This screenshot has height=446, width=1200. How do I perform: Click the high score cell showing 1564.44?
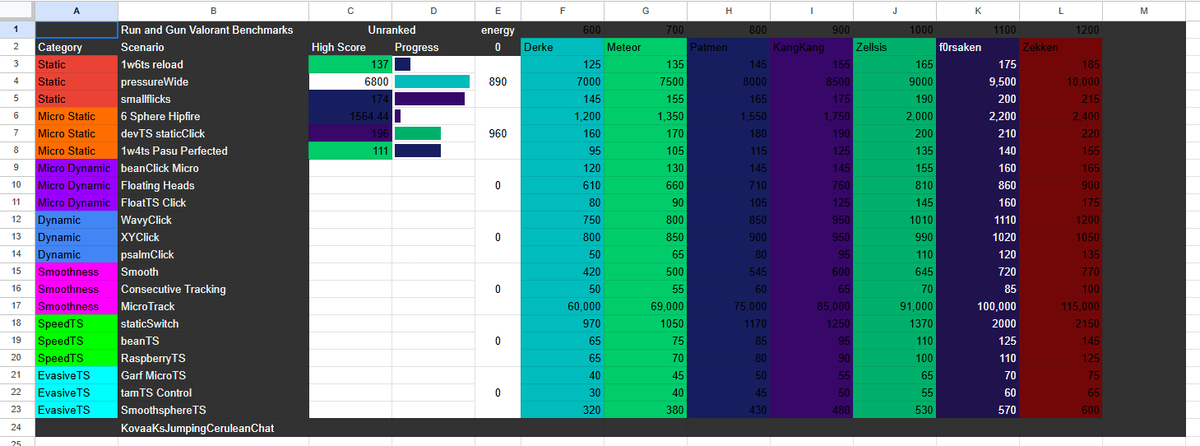click(x=350, y=116)
